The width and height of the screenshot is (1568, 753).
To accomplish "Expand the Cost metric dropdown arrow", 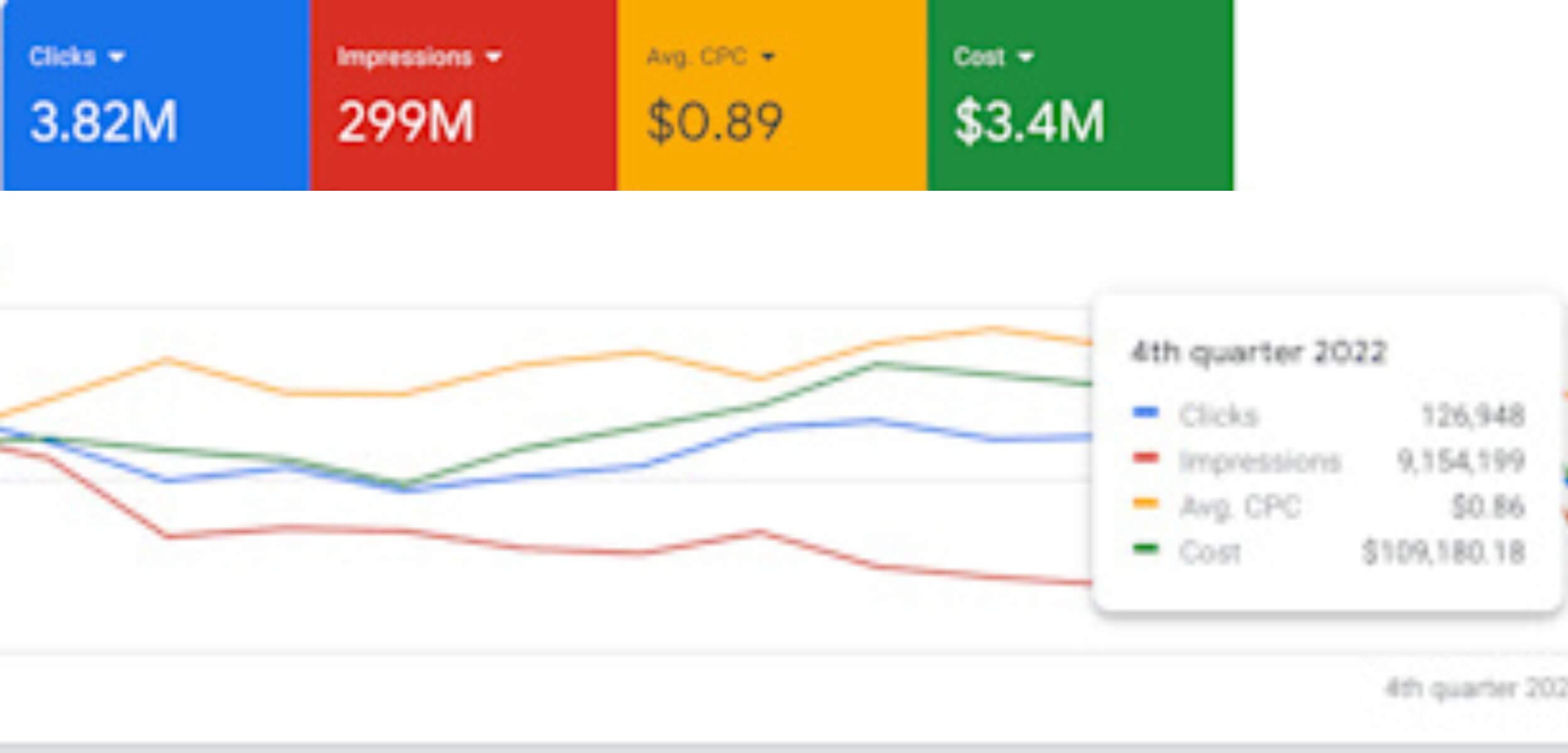I will 1025,57.
